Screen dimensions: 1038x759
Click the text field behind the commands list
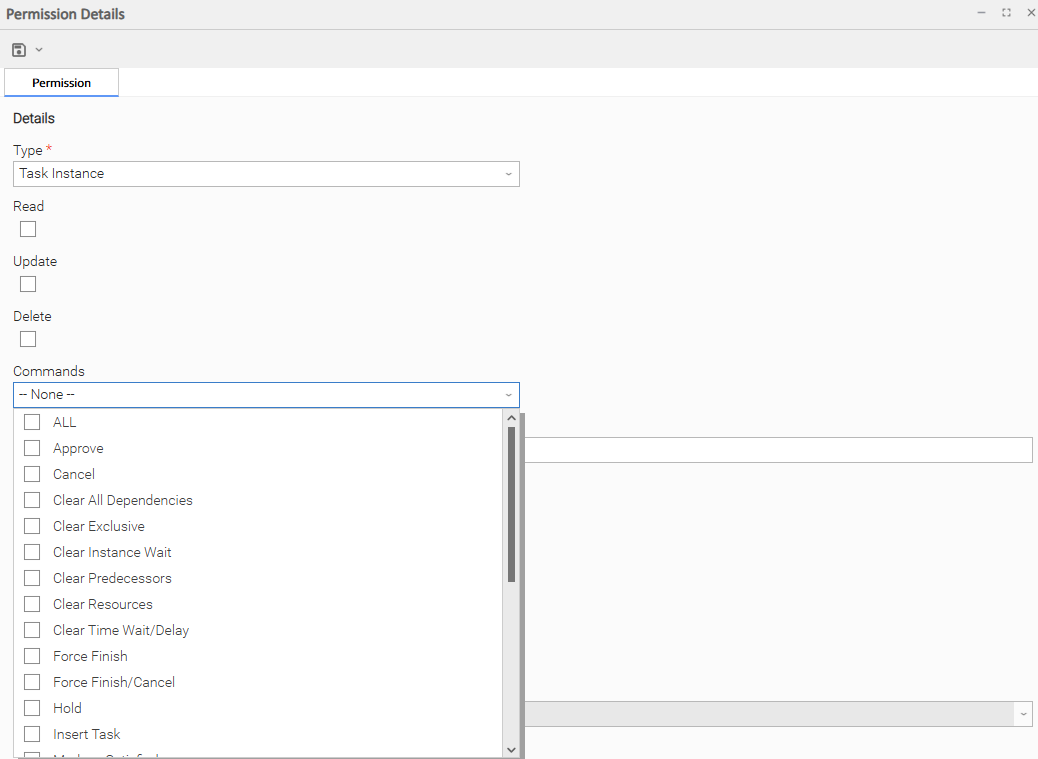[778, 450]
